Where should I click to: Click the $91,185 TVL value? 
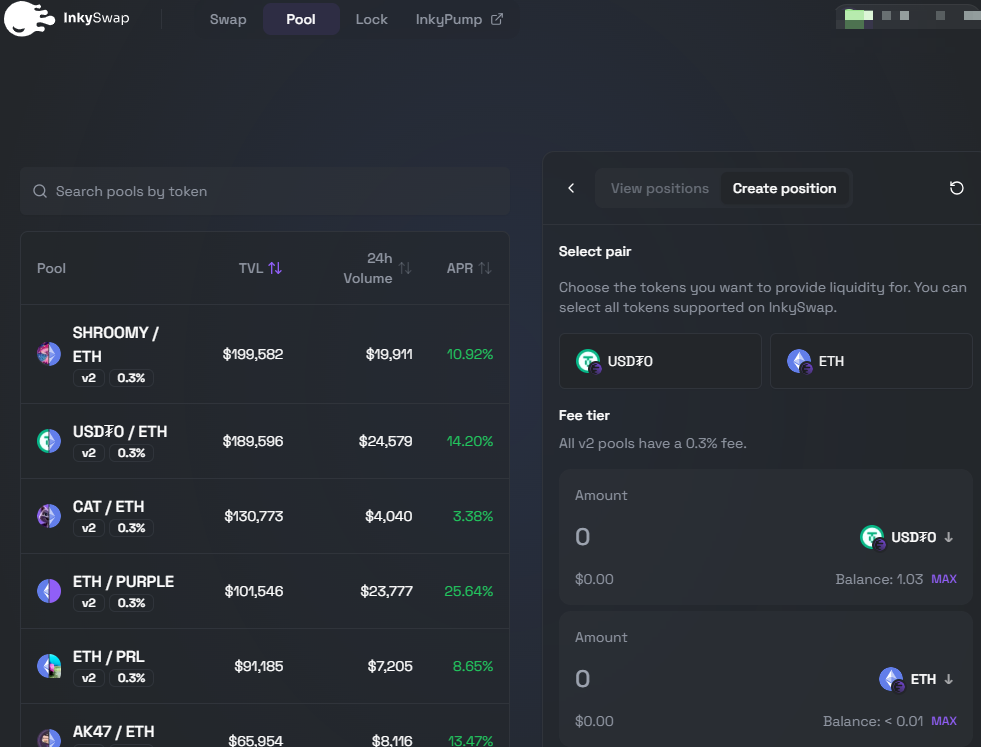[258, 666]
